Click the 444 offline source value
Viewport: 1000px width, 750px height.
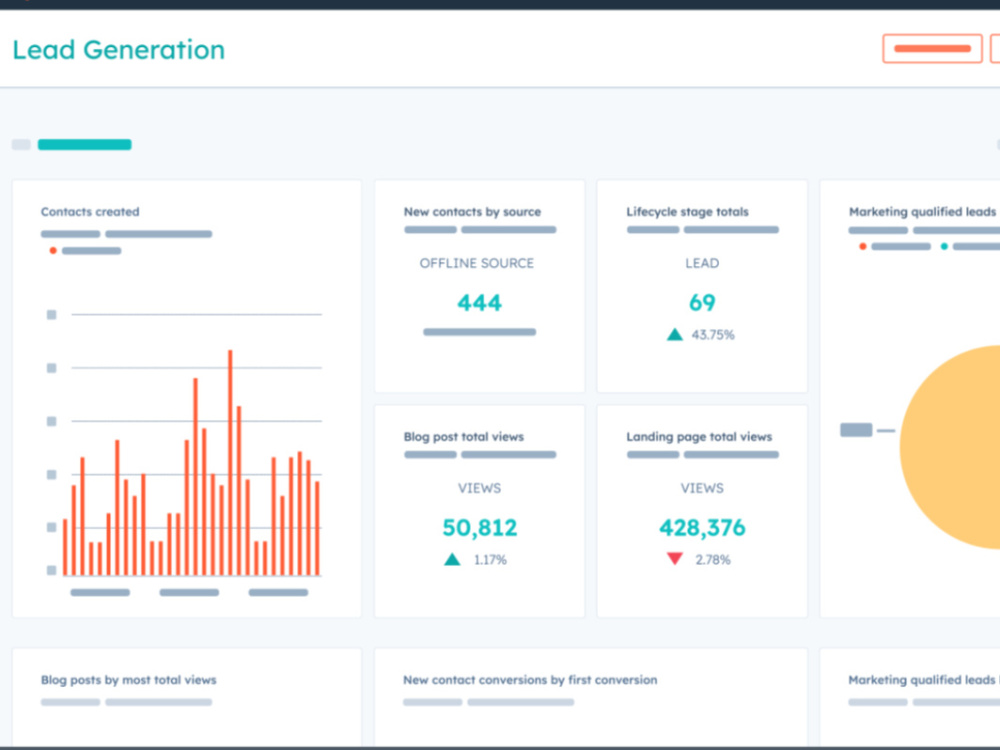(480, 302)
